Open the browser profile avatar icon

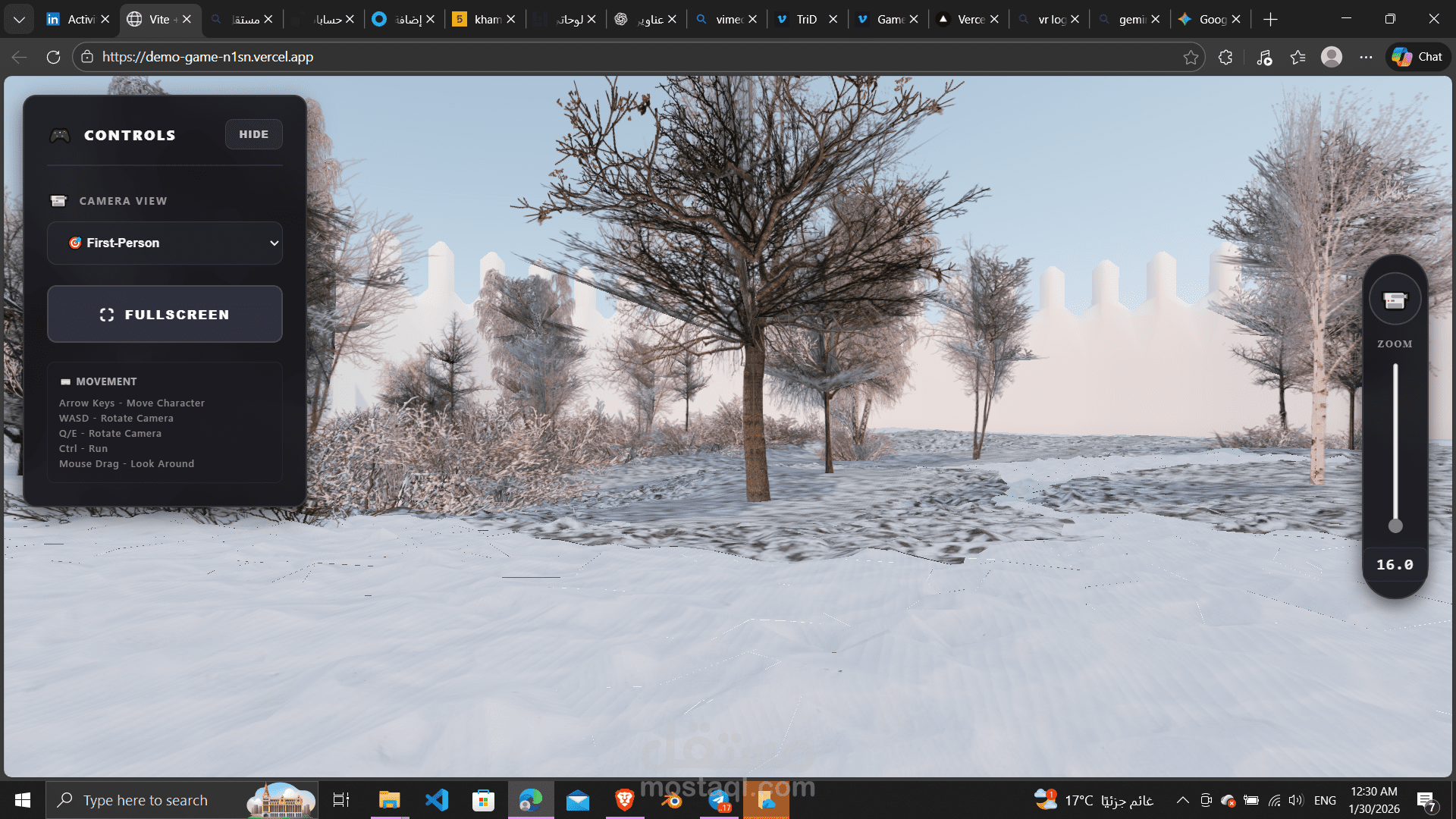(1331, 57)
